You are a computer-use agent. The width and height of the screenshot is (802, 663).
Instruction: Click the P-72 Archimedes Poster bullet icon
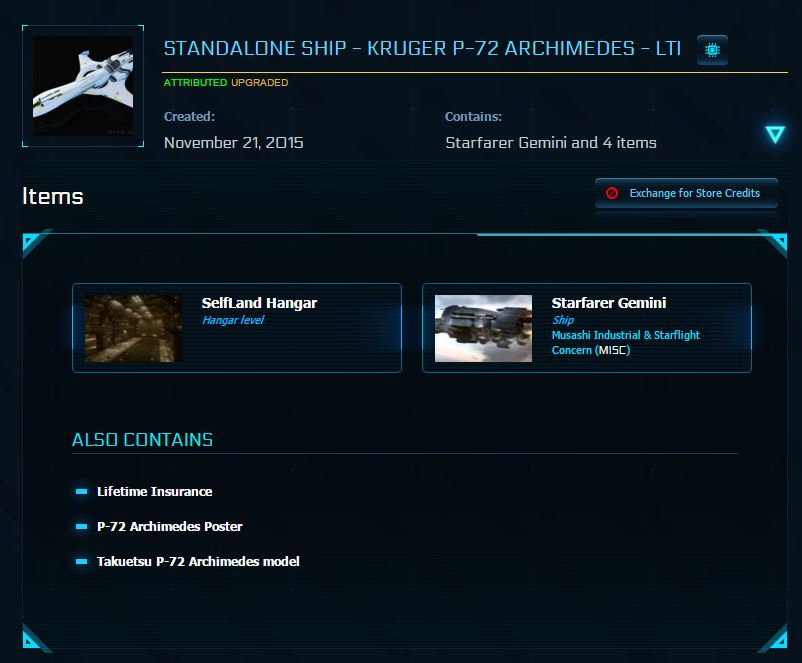(x=81, y=526)
